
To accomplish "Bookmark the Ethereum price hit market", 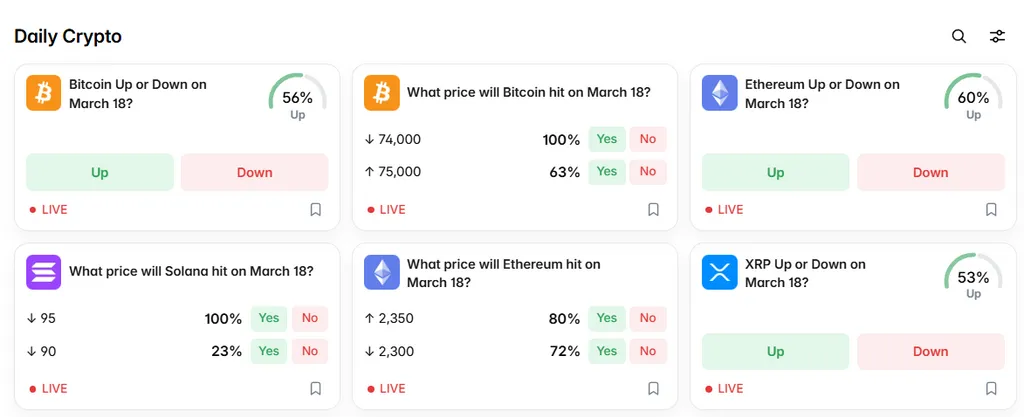I will point(653,388).
